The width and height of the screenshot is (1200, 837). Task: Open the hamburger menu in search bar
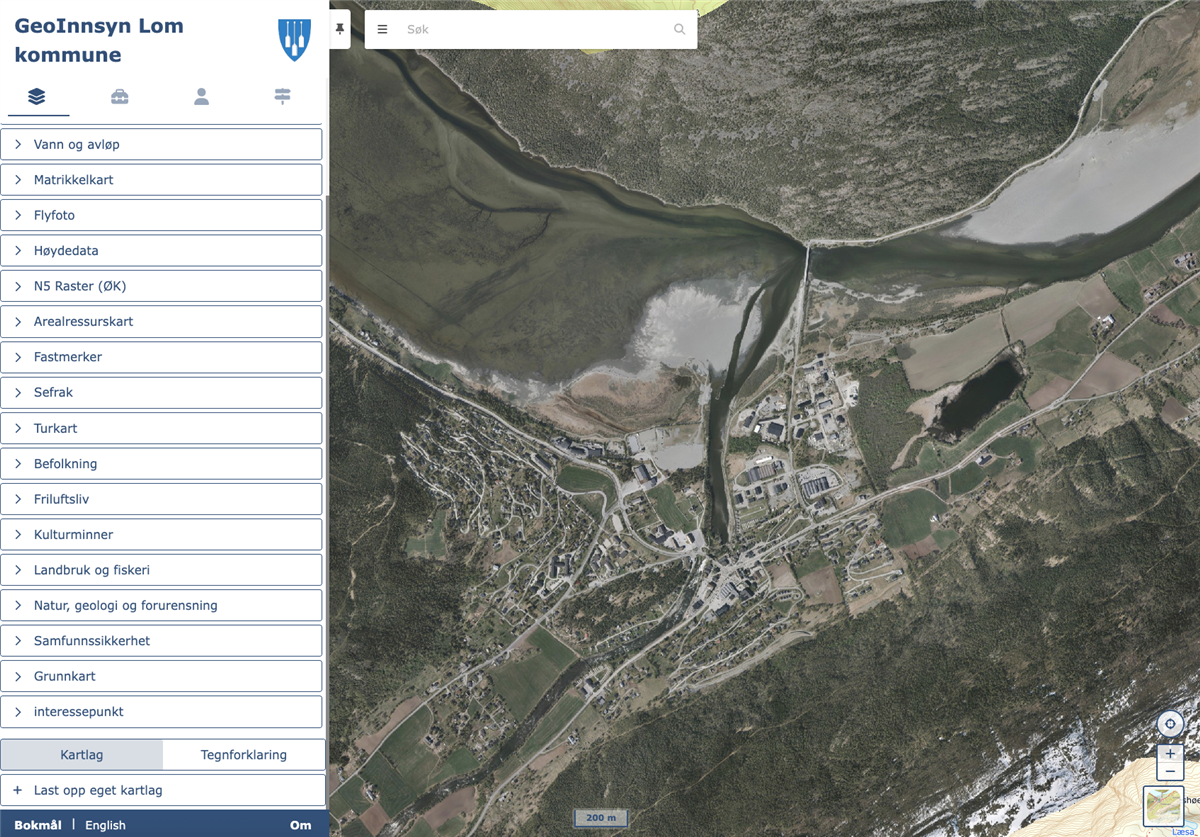click(x=382, y=30)
